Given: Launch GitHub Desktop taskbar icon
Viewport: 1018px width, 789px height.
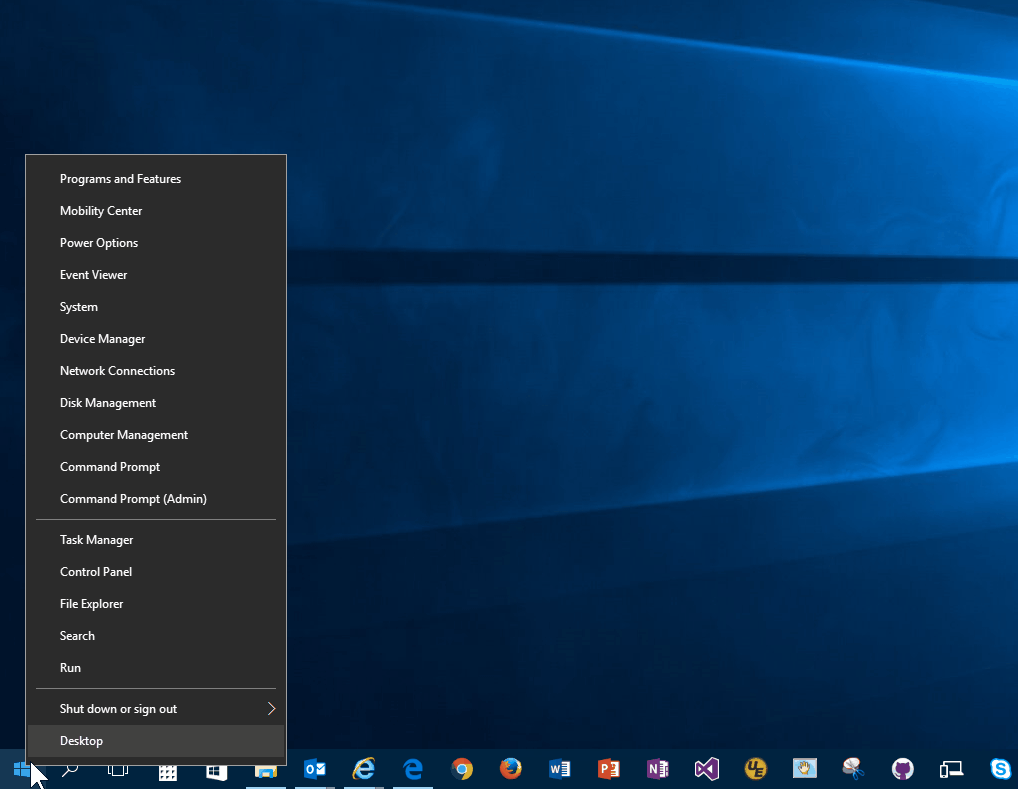Looking at the screenshot, I should tap(902, 770).
